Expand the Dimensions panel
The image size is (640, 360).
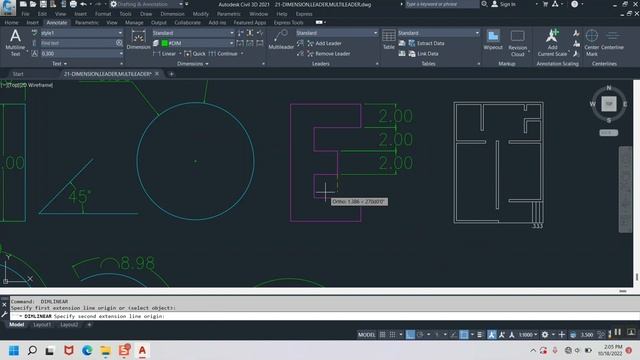point(193,64)
